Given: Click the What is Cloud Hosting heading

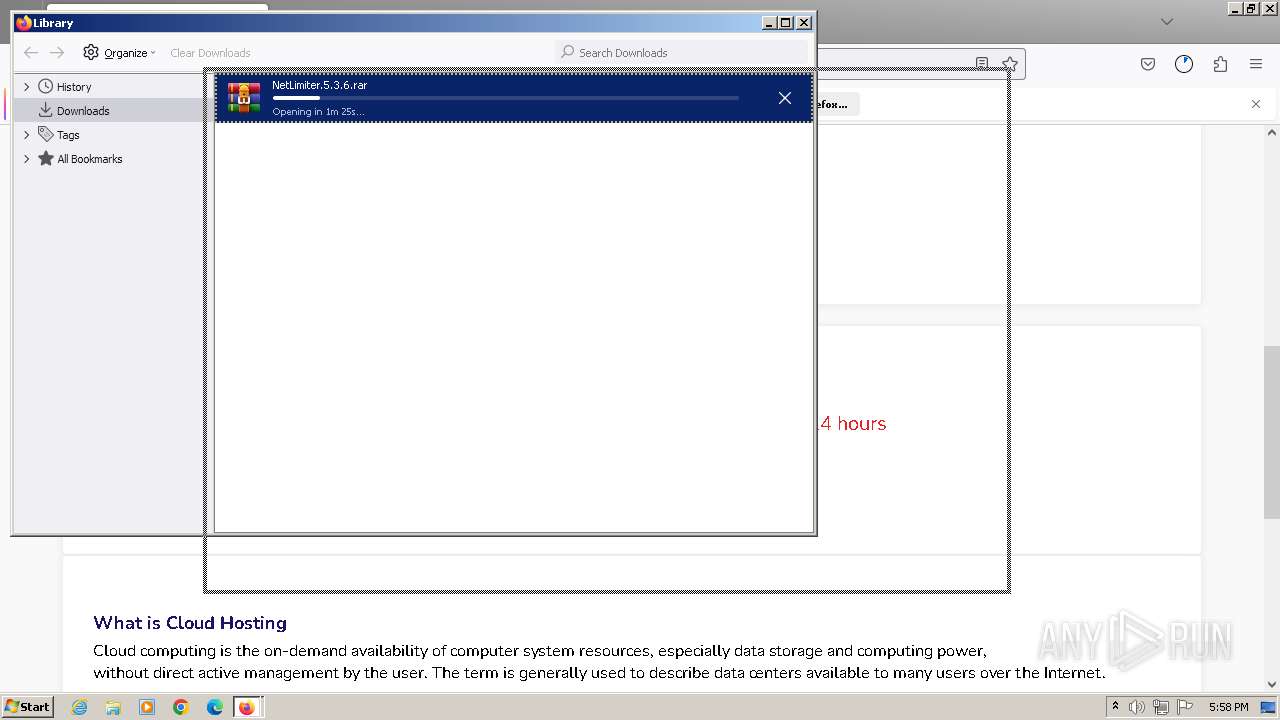Looking at the screenshot, I should (190, 623).
